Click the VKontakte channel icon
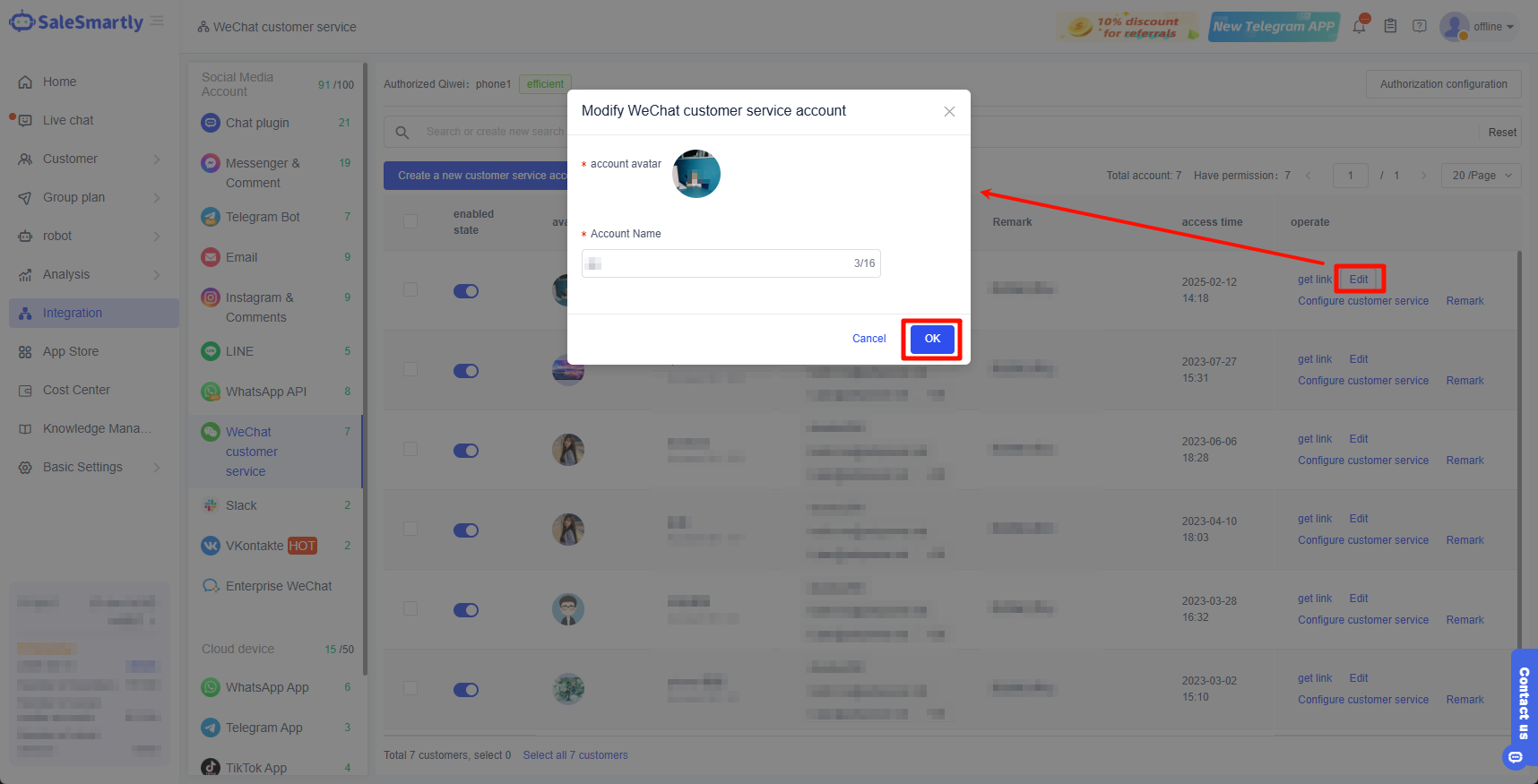The height and width of the screenshot is (784, 1538). point(211,546)
